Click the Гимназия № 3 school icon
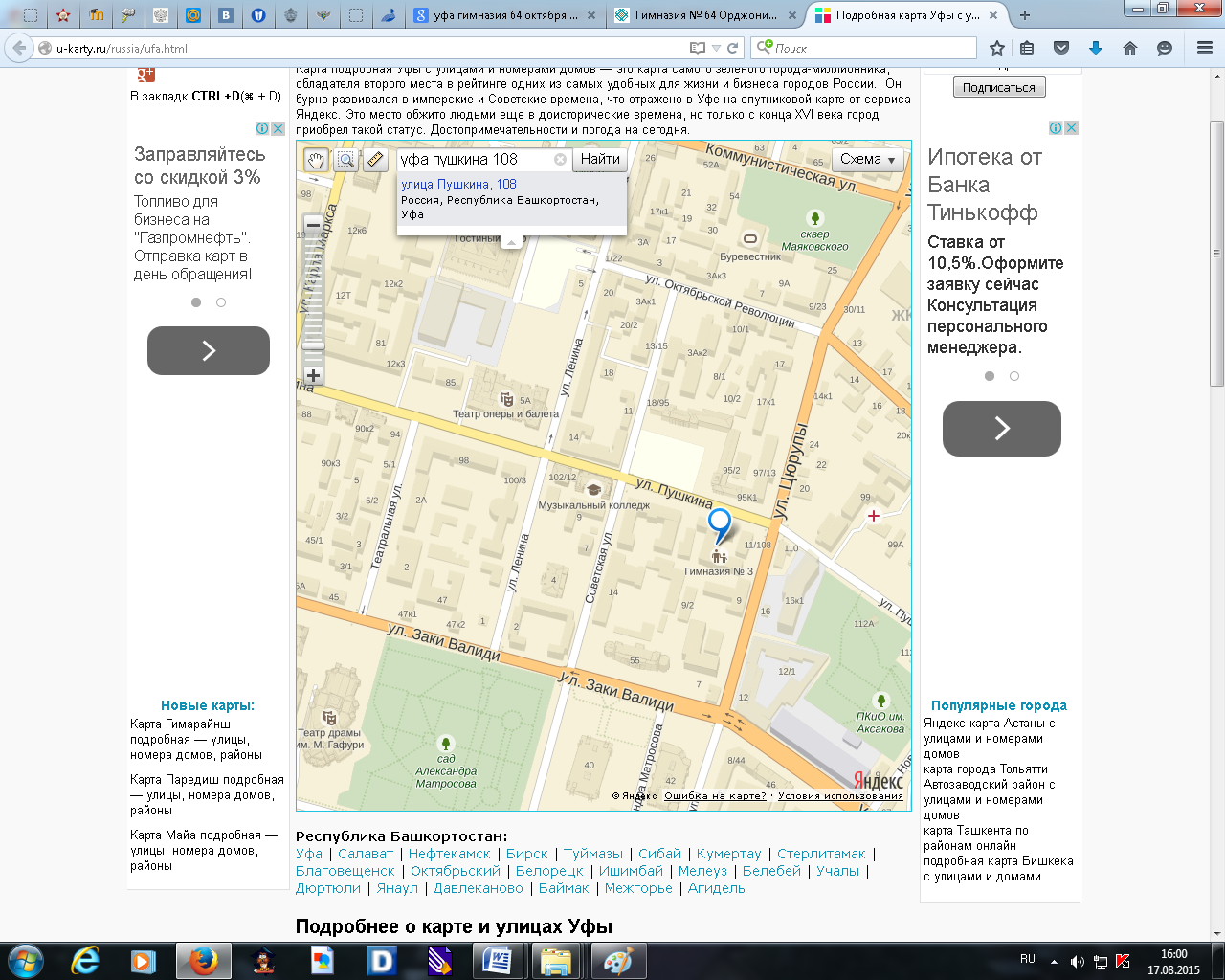This screenshot has width=1225, height=980. [719, 556]
